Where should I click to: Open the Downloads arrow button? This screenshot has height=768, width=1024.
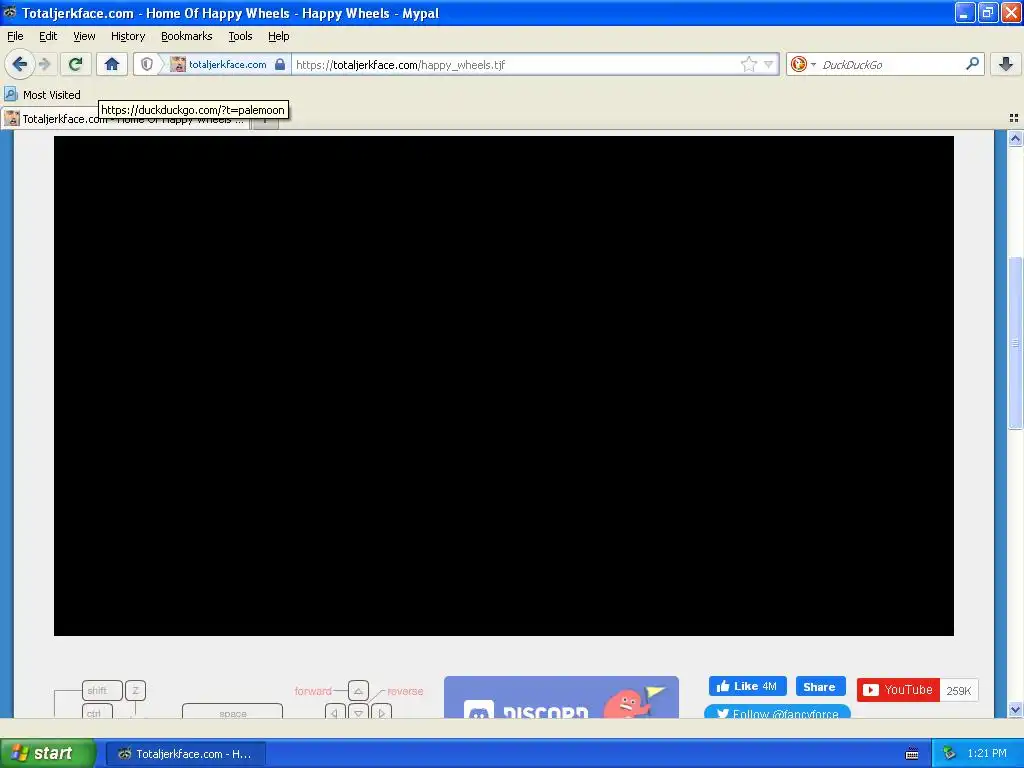point(1006,64)
